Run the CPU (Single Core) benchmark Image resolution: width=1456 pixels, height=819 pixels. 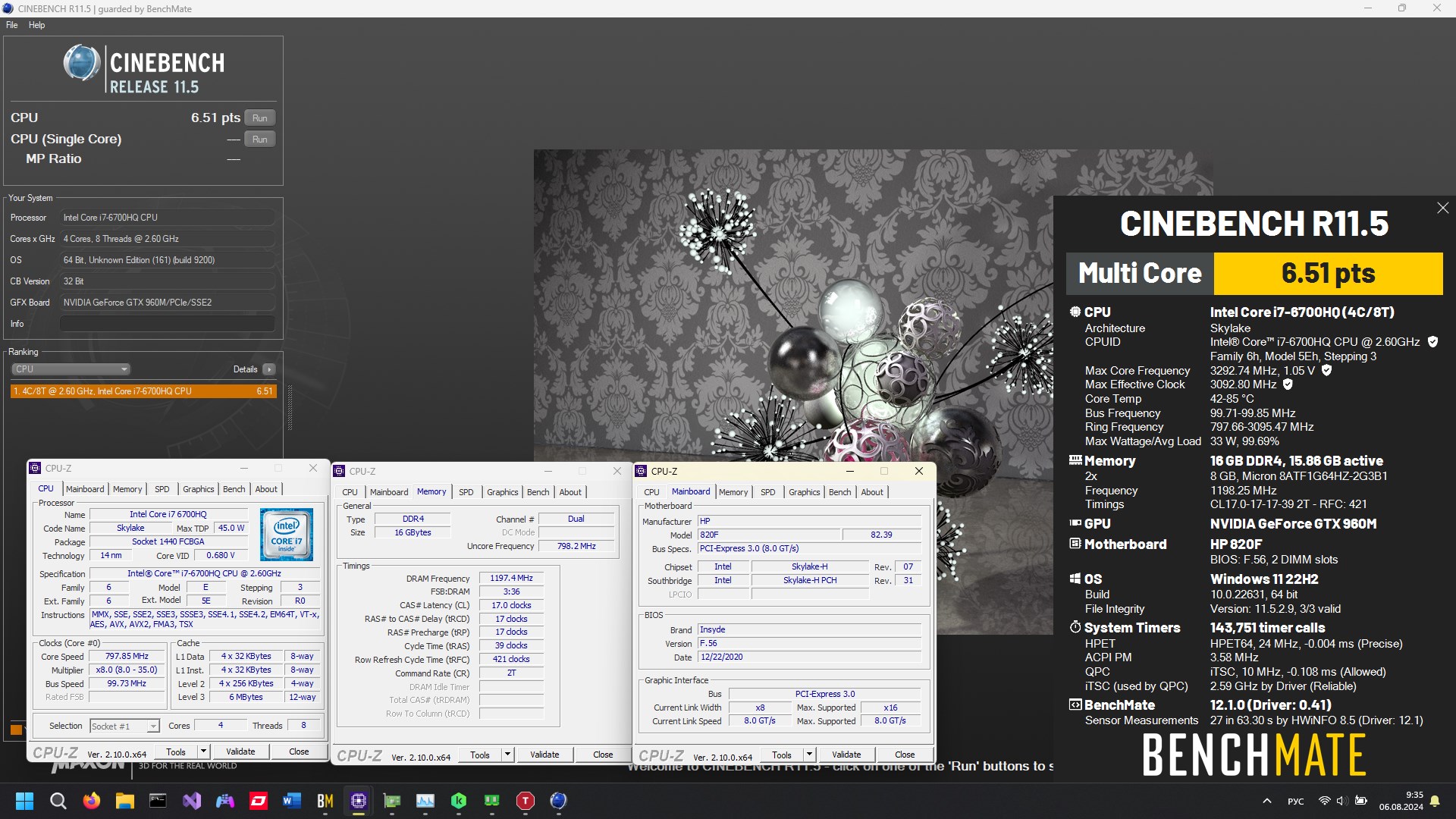click(260, 140)
